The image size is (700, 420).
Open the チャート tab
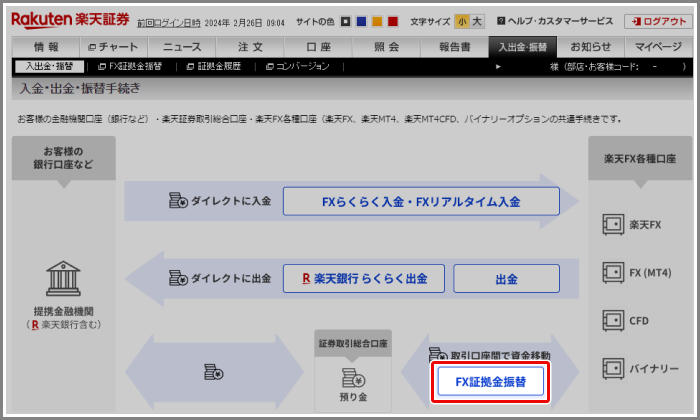pos(113,47)
